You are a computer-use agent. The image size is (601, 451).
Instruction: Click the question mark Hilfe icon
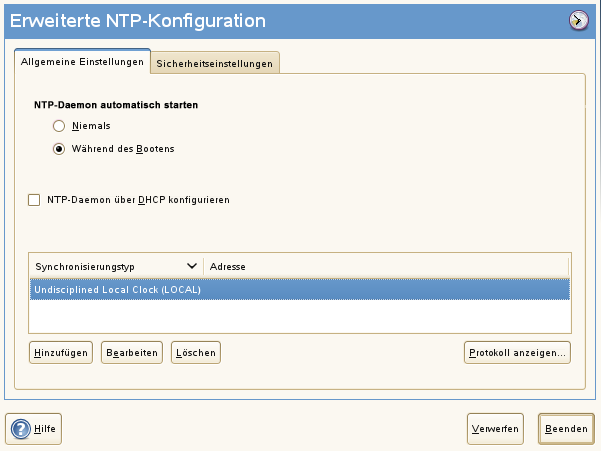click(21, 428)
